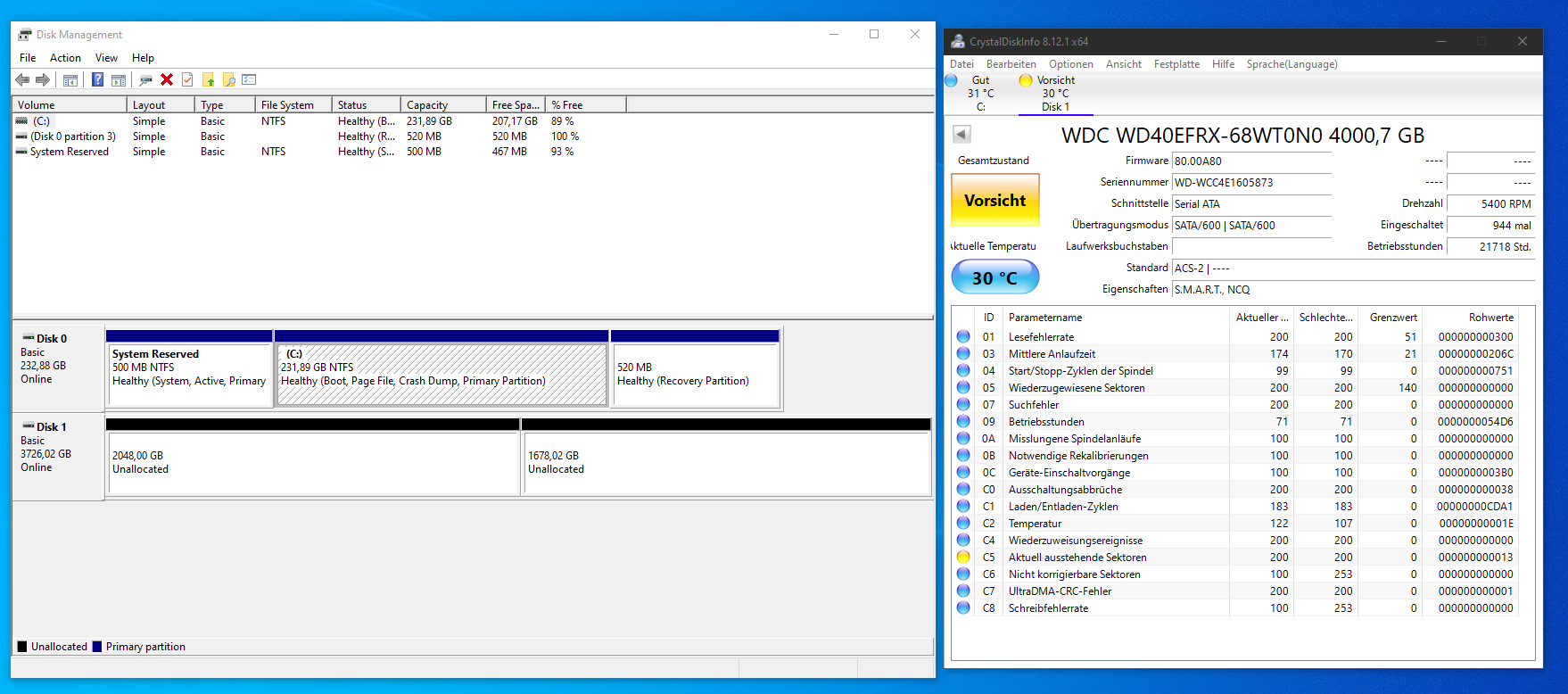Select the yellow Vorsicht status orb for Disk 1
Image resolution: width=1568 pixels, height=694 pixels.
click(1026, 80)
